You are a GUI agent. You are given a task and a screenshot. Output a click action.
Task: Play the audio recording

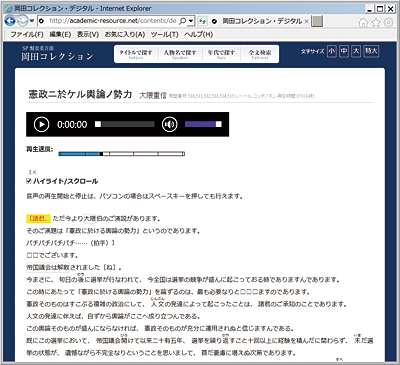(42, 124)
